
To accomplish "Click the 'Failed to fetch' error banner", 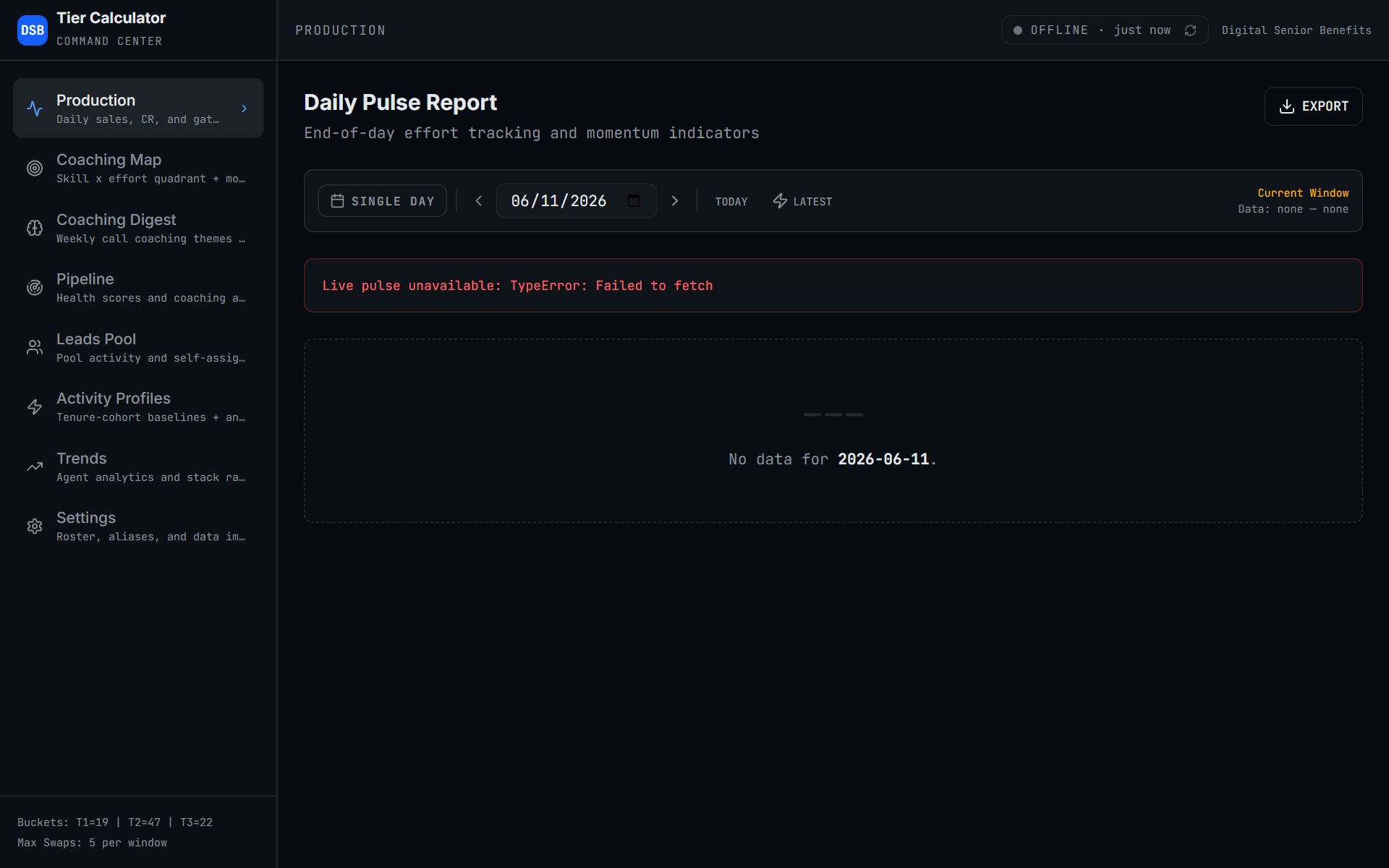I will pos(833,286).
